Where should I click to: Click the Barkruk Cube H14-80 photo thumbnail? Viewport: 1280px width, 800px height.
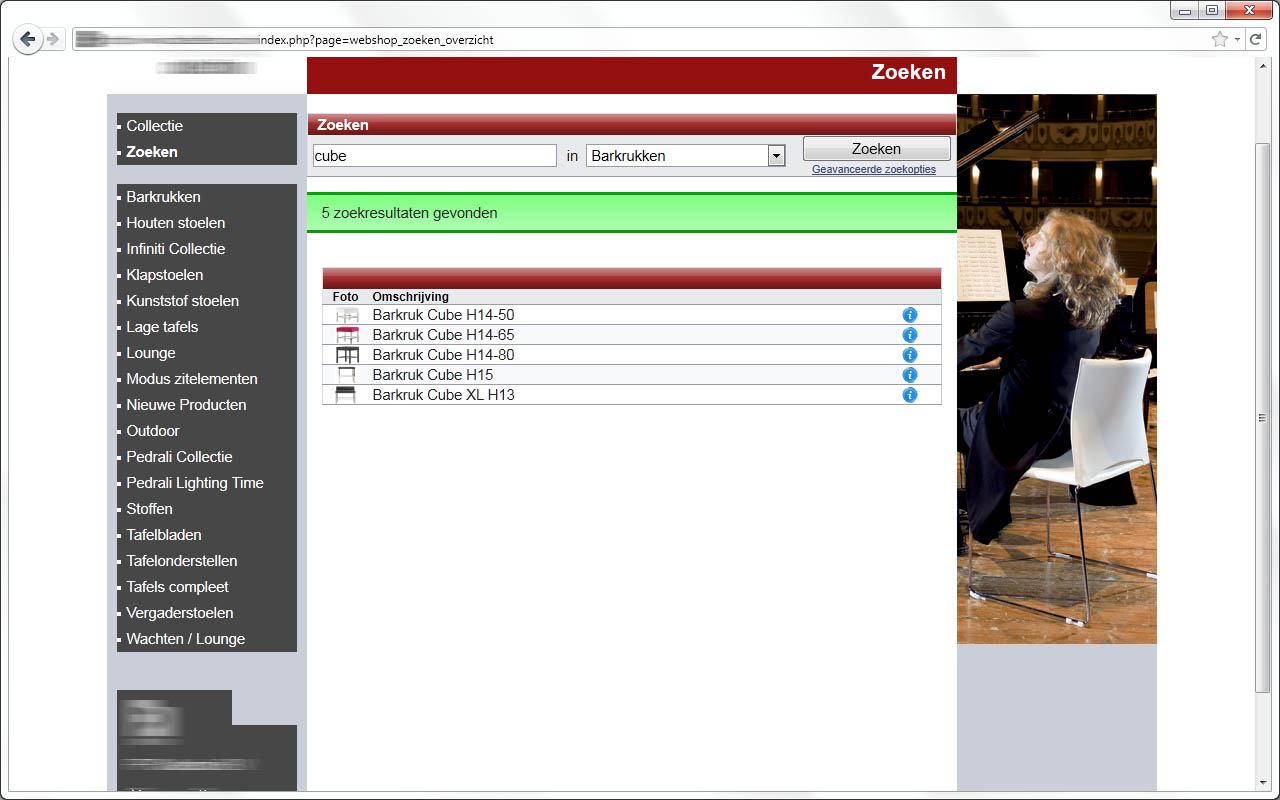point(346,355)
